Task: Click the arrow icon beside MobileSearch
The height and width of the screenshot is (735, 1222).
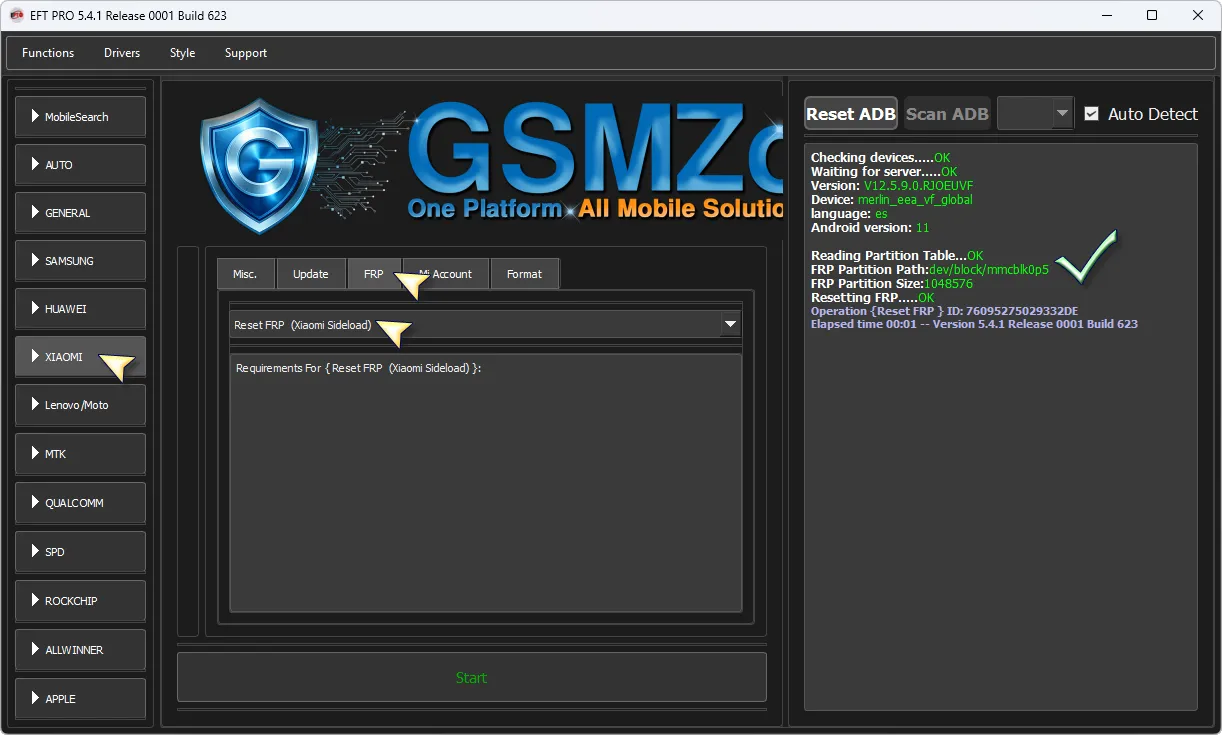Action: pos(35,116)
